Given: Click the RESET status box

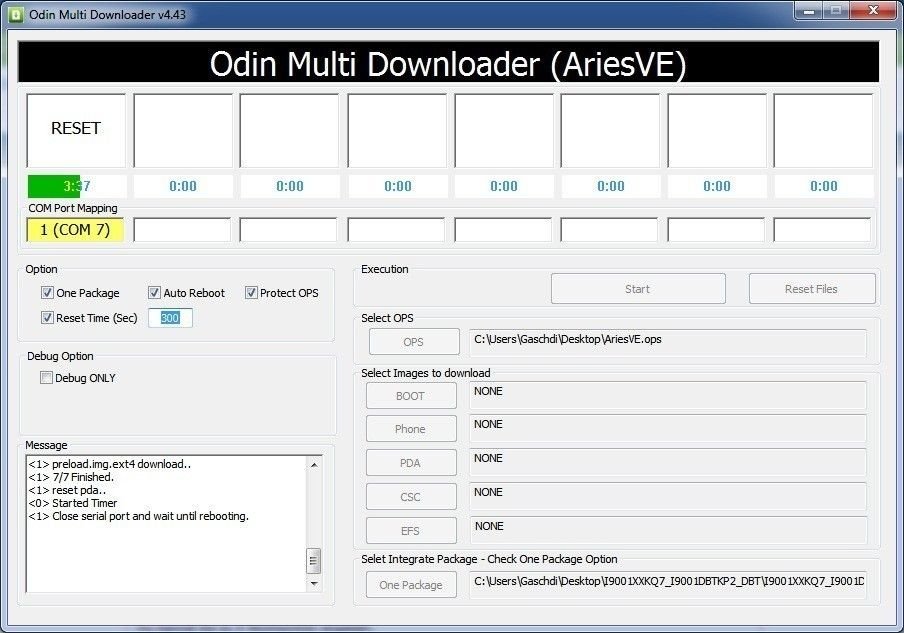Looking at the screenshot, I should tap(76, 130).
